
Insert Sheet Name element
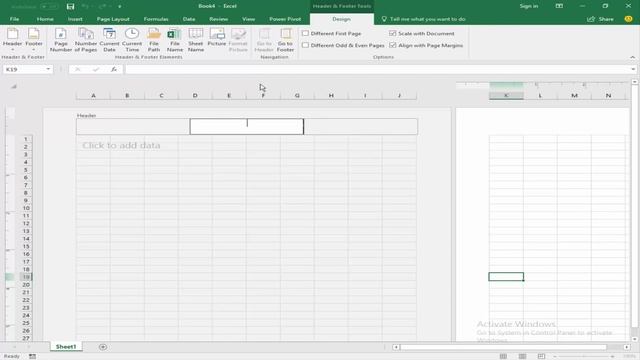196,40
